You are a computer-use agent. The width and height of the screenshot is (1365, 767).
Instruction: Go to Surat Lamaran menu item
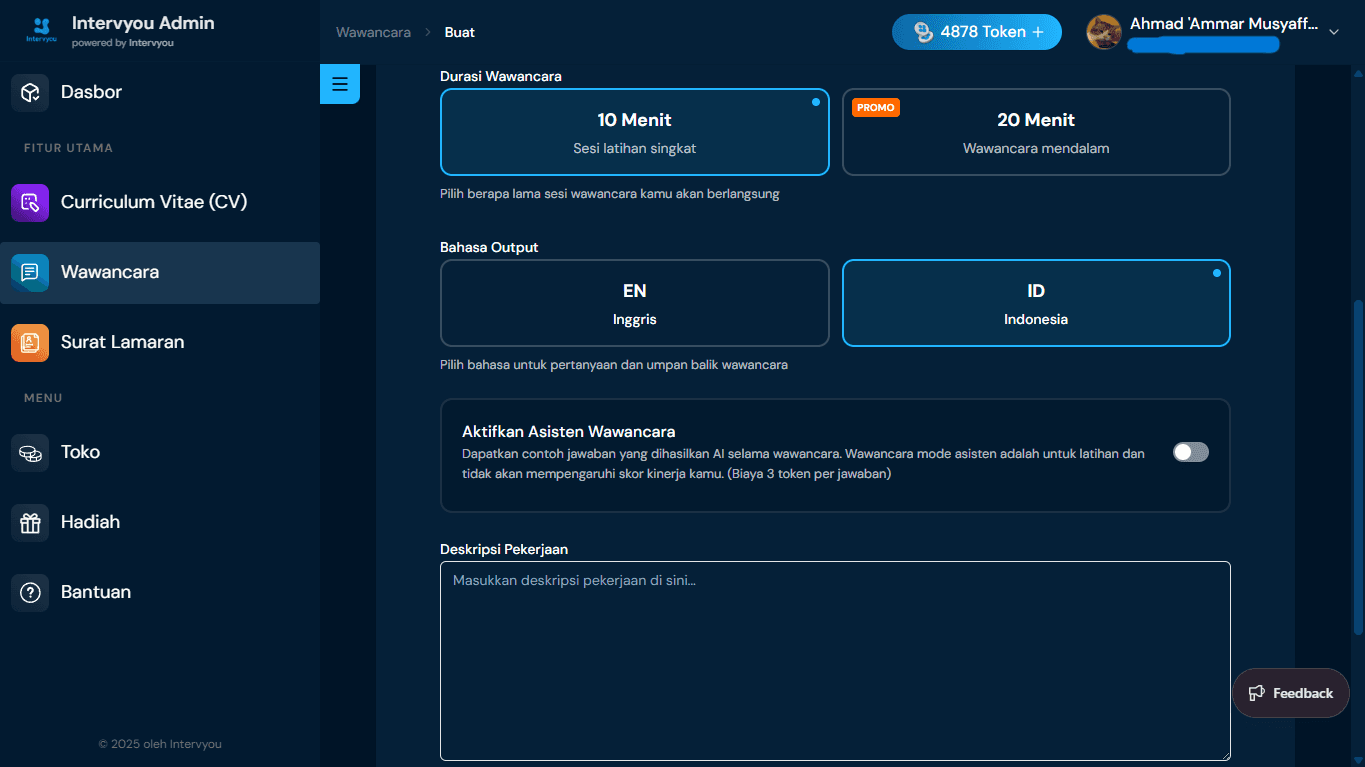[160, 342]
